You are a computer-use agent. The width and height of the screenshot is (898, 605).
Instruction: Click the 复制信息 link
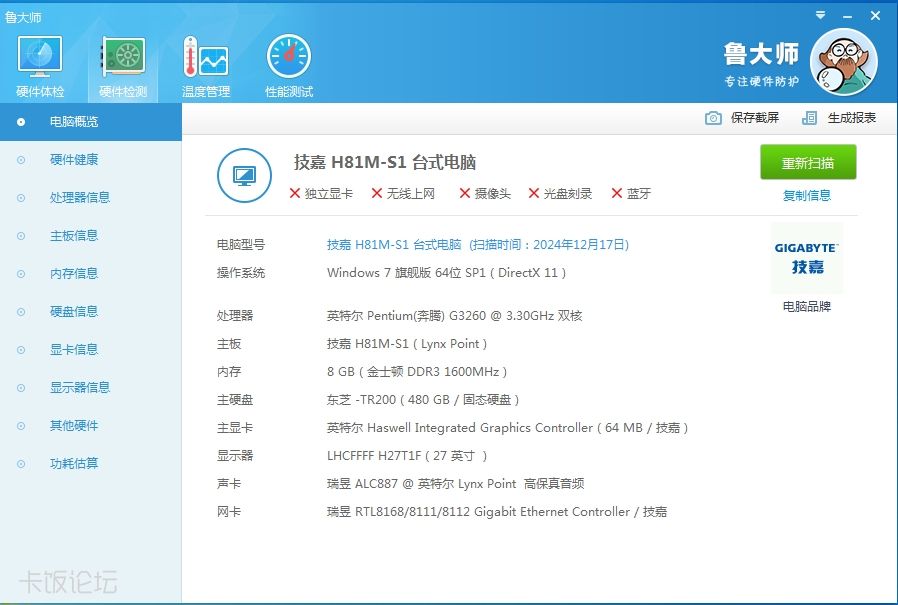(x=807, y=196)
